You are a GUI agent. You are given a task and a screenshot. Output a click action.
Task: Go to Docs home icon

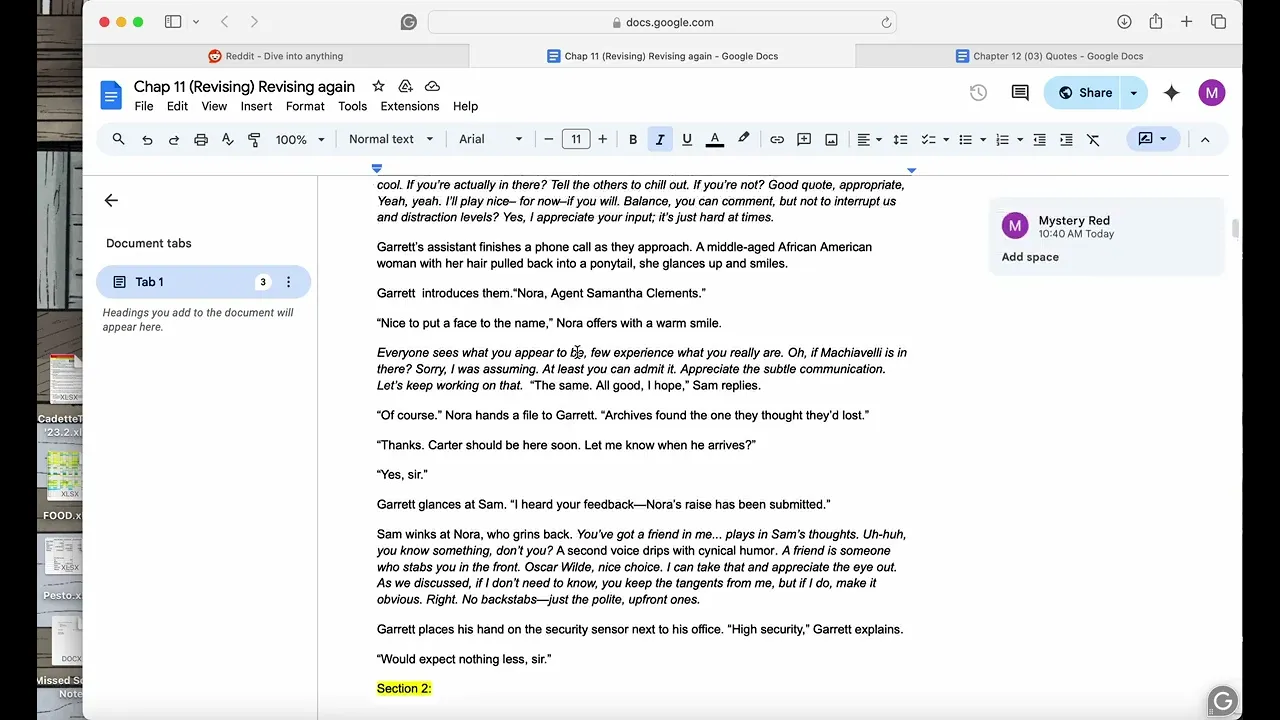coord(111,95)
